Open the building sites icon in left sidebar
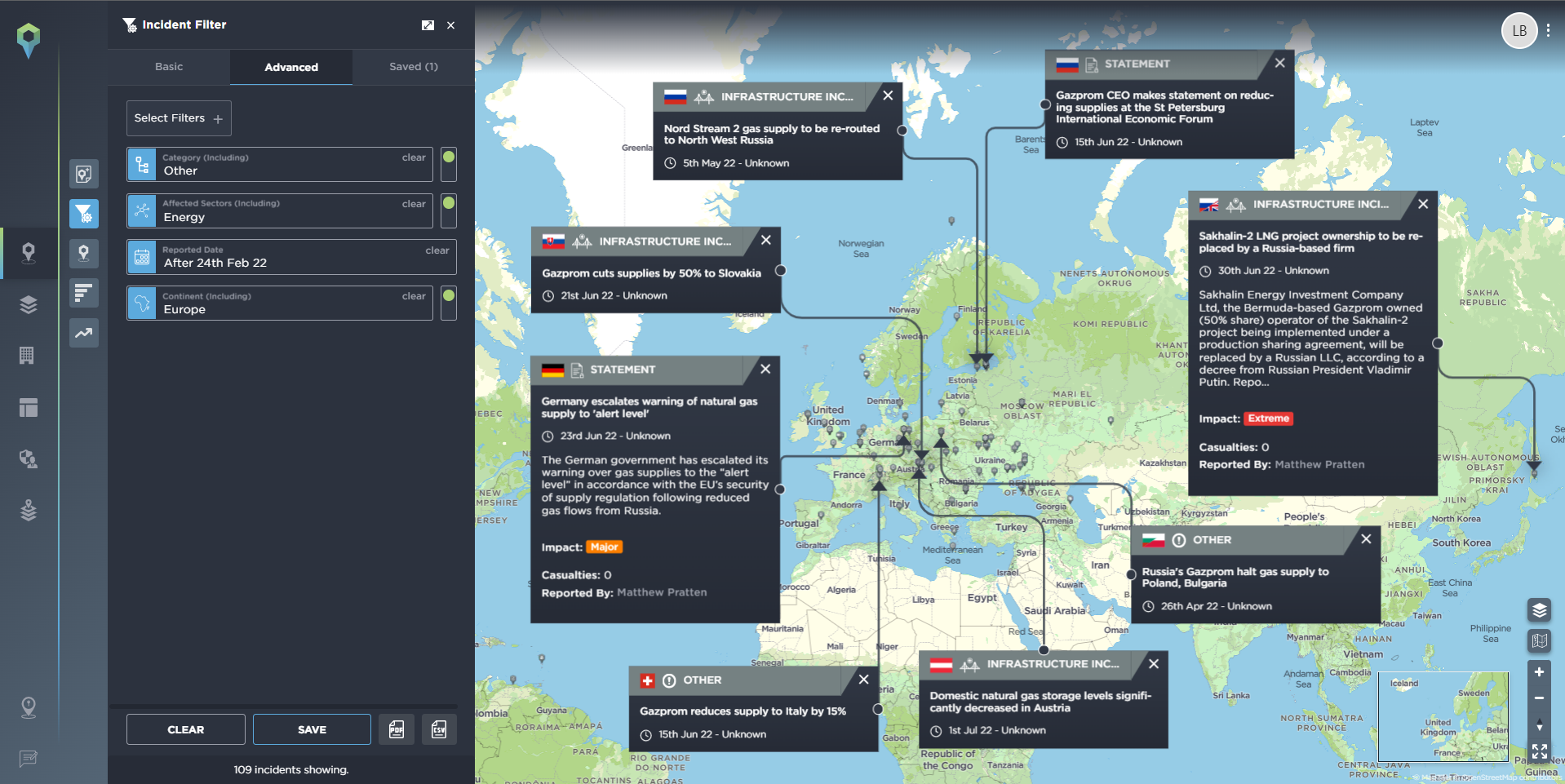 coord(27,356)
